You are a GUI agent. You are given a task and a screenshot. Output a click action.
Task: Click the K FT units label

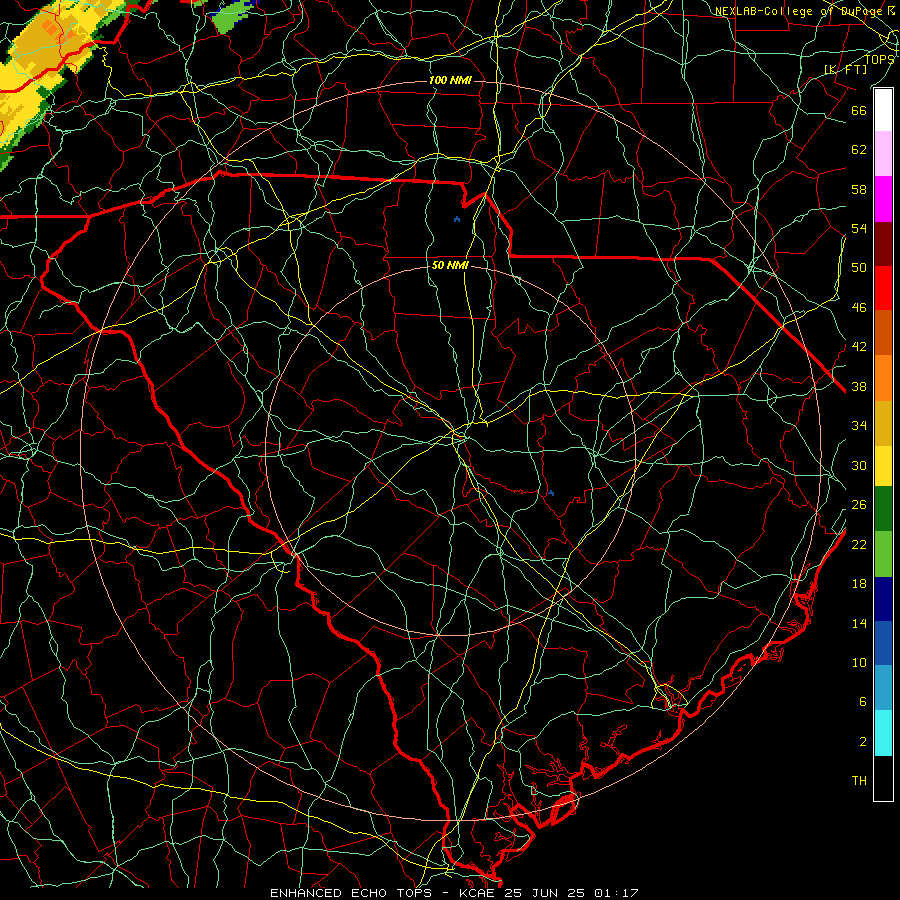click(x=845, y=69)
